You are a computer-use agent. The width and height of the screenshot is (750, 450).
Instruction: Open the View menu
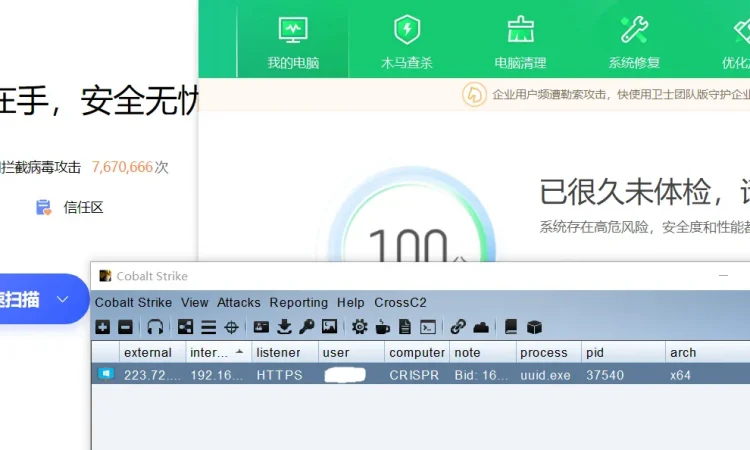click(194, 303)
